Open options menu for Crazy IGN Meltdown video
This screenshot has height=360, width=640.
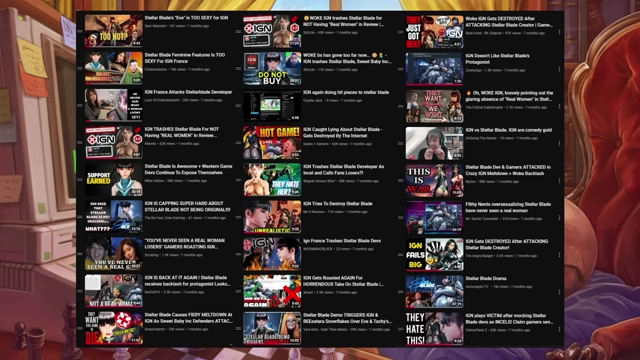click(x=559, y=181)
